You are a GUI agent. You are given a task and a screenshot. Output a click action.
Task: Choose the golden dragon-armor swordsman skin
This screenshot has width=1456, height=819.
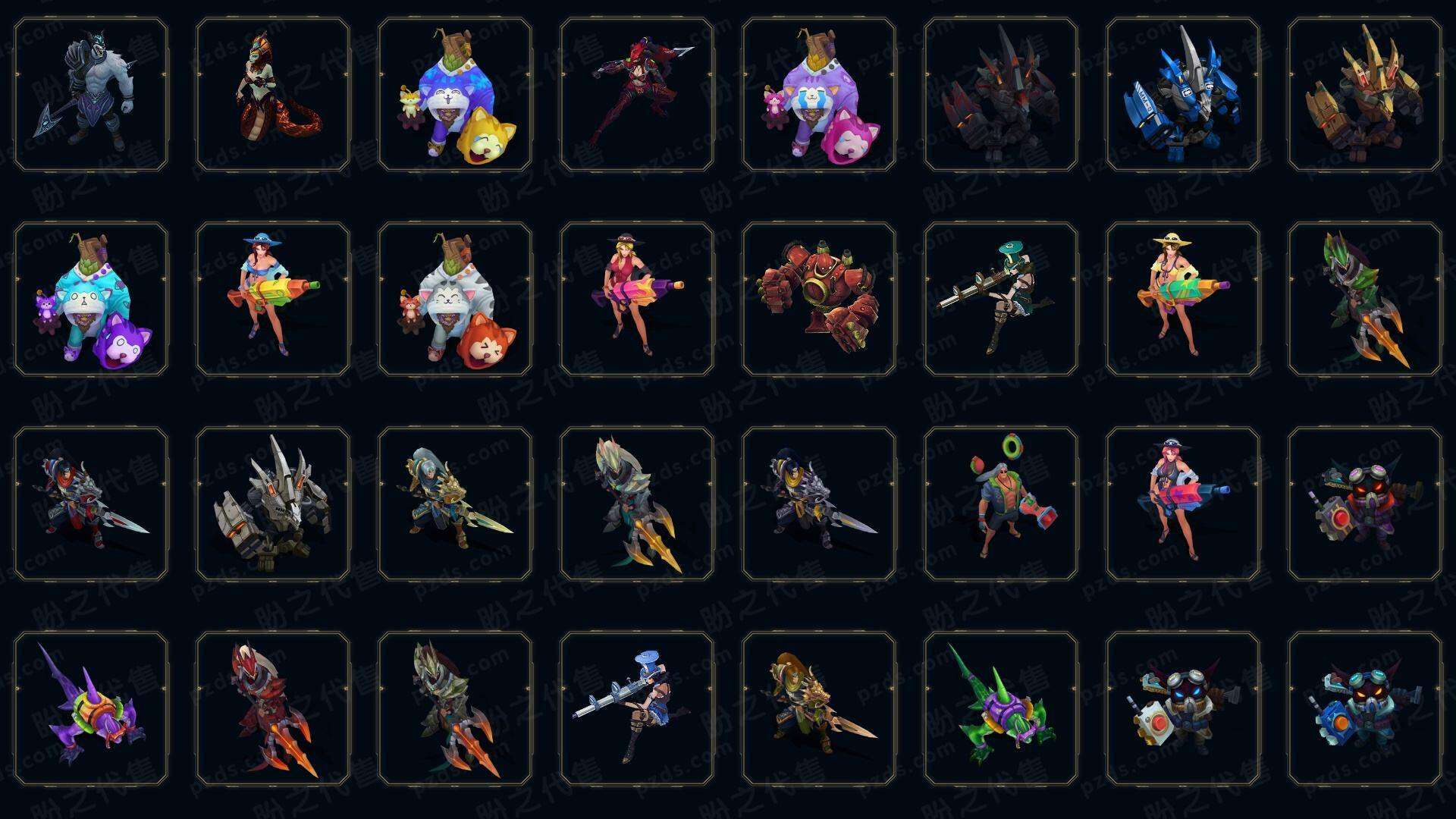(819, 708)
